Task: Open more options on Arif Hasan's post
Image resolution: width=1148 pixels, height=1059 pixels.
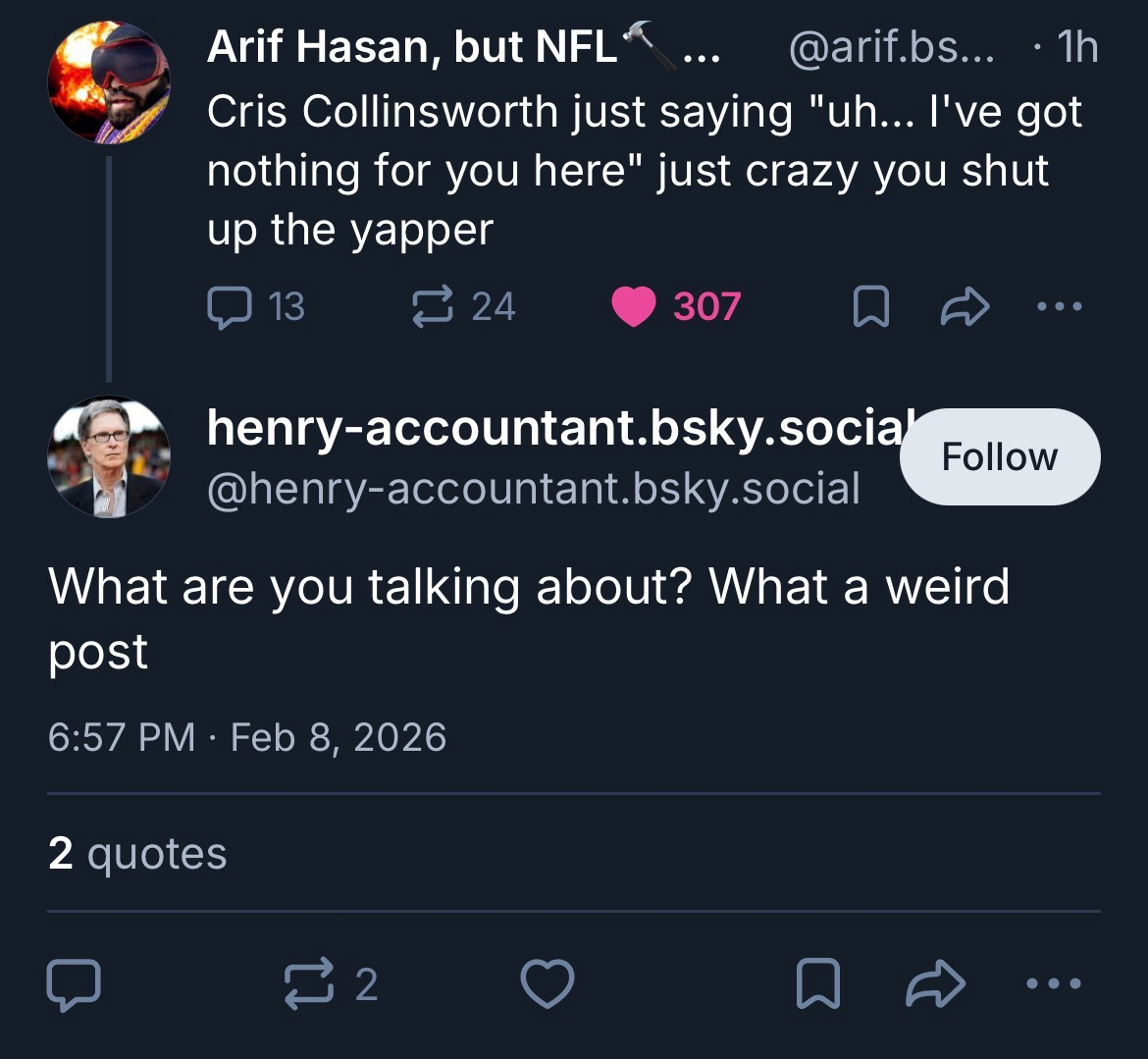Action: pos(1059,307)
